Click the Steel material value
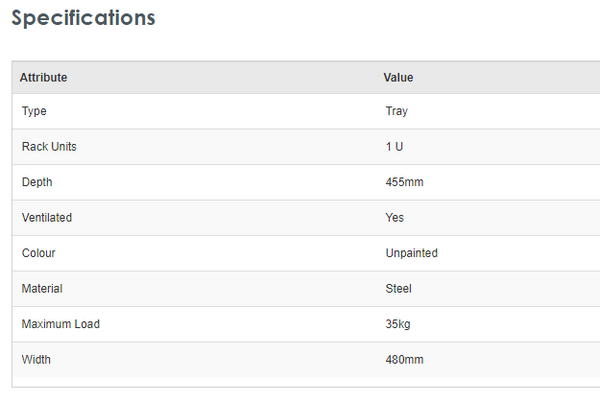 coord(399,289)
